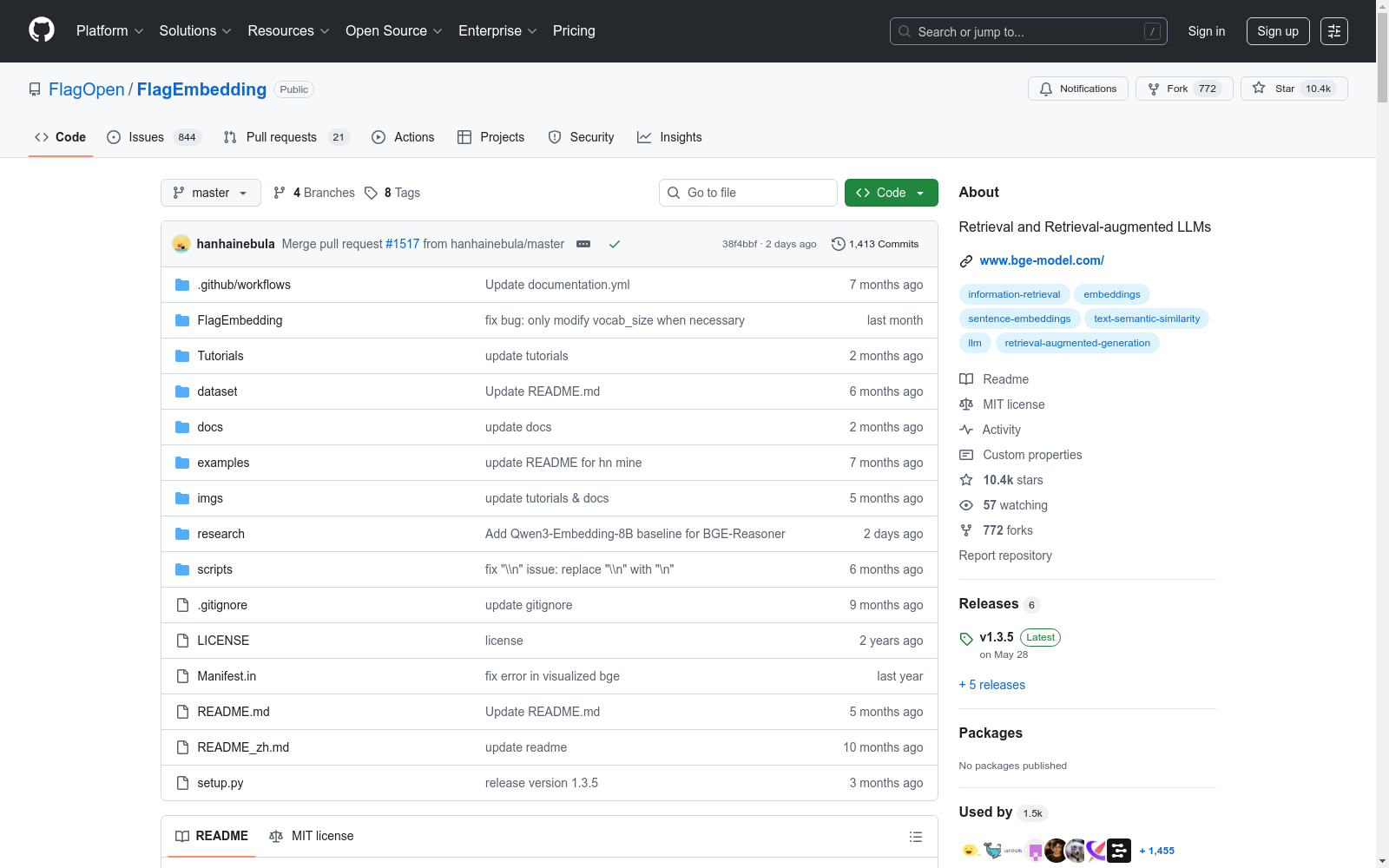Star the repository
The width and height of the screenshot is (1389, 868).
[1294, 89]
